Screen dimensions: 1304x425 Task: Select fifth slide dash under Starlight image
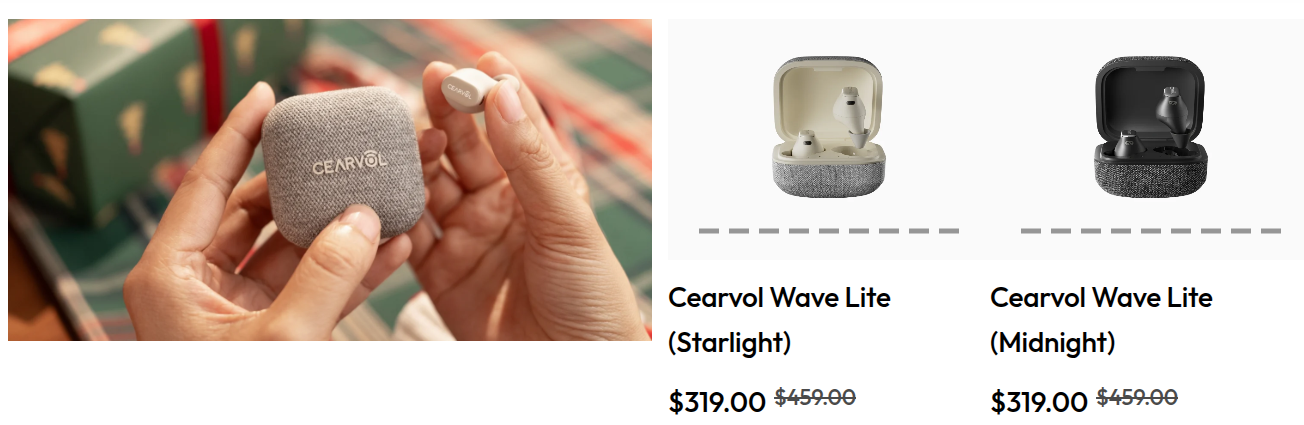point(829,231)
